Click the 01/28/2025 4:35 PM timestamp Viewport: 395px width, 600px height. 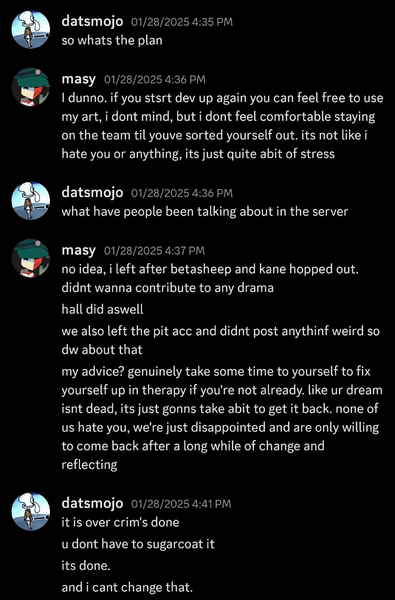click(182, 22)
